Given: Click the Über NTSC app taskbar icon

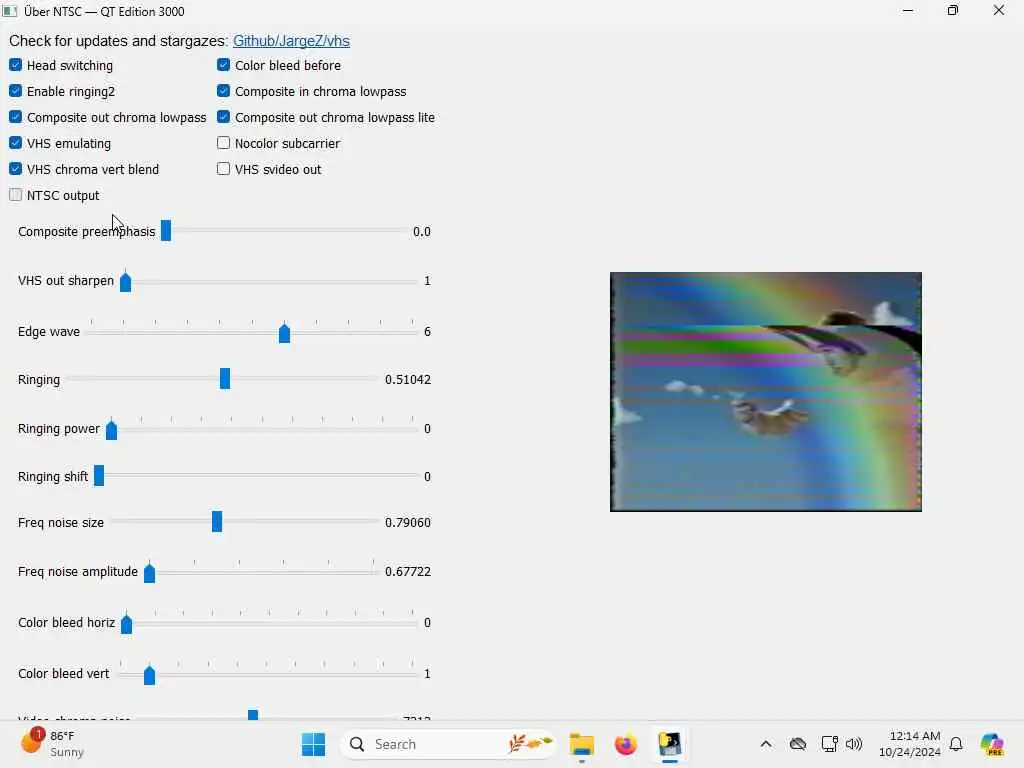Looking at the screenshot, I should click(x=669, y=744).
